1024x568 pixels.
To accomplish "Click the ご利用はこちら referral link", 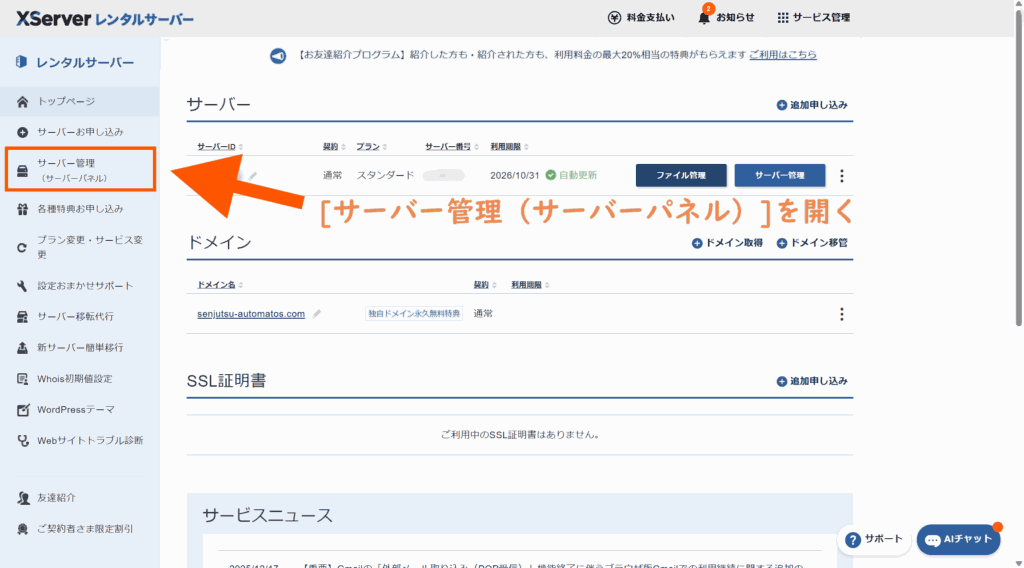I will [782, 55].
